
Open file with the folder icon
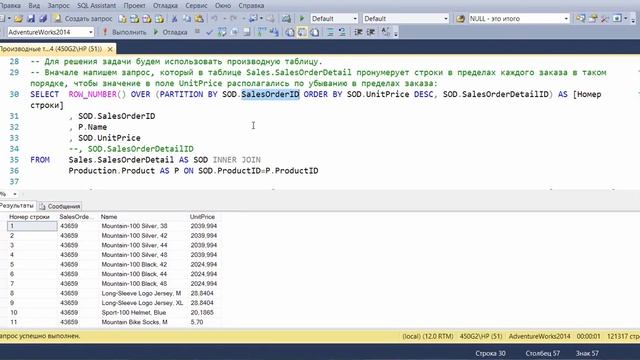18,19
